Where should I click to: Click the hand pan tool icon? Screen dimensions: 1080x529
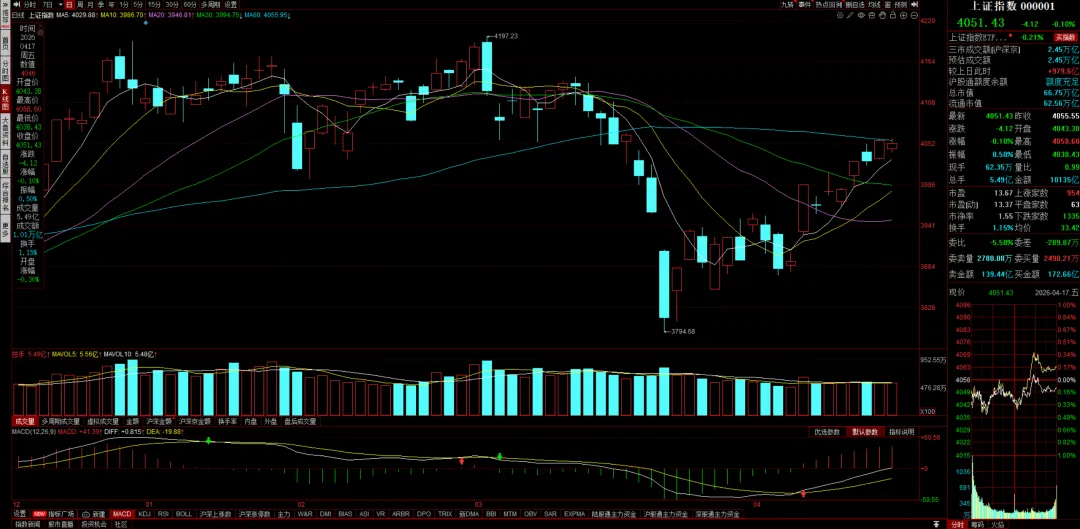click(882, 15)
